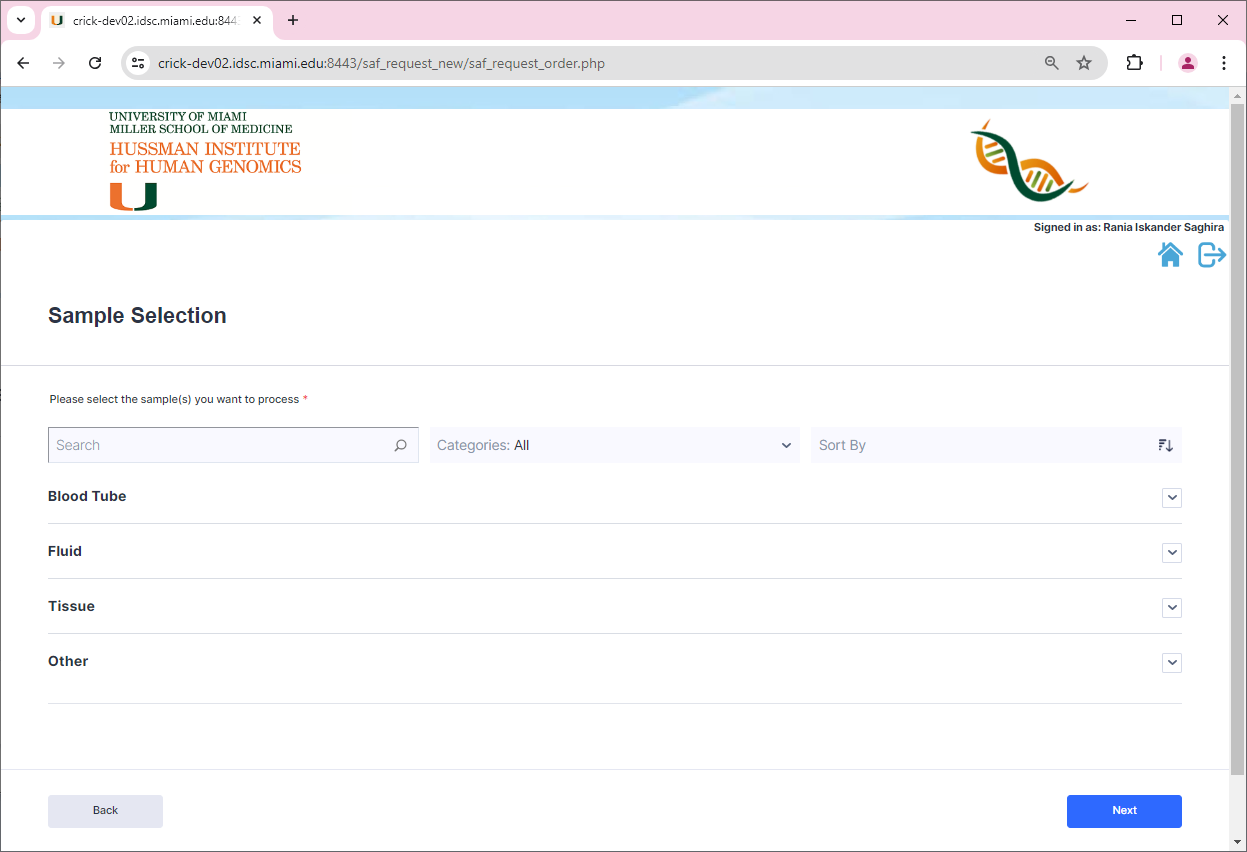Open the Chrome three-dot menu
Viewport: 1247px width, 852px height.
(1224, 62)
